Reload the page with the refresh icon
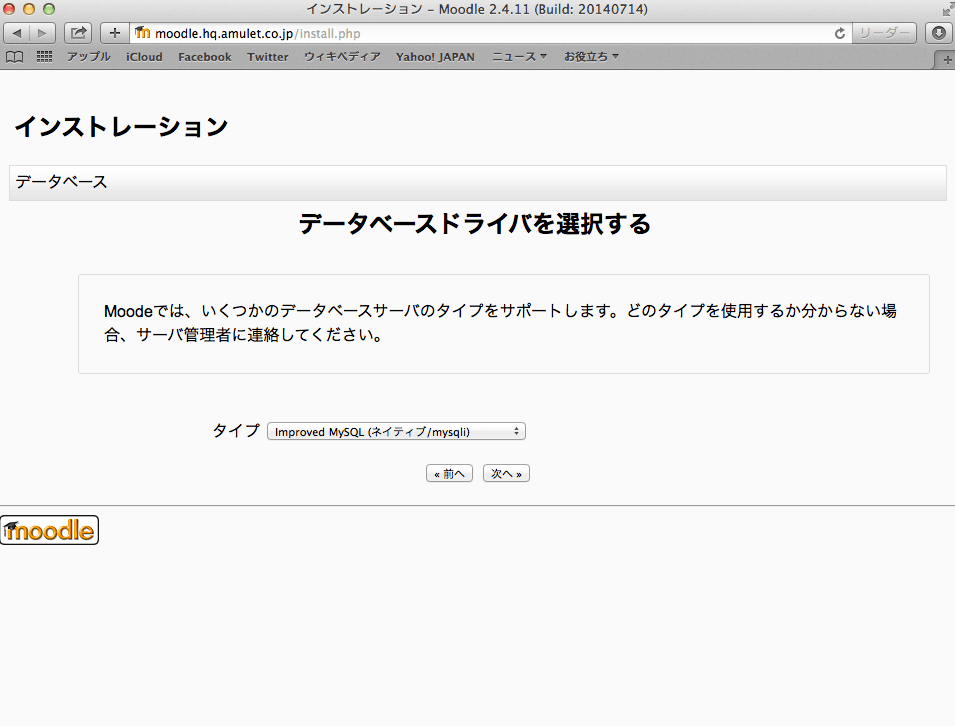Screen dimensions: 955x726 (840, 33)
